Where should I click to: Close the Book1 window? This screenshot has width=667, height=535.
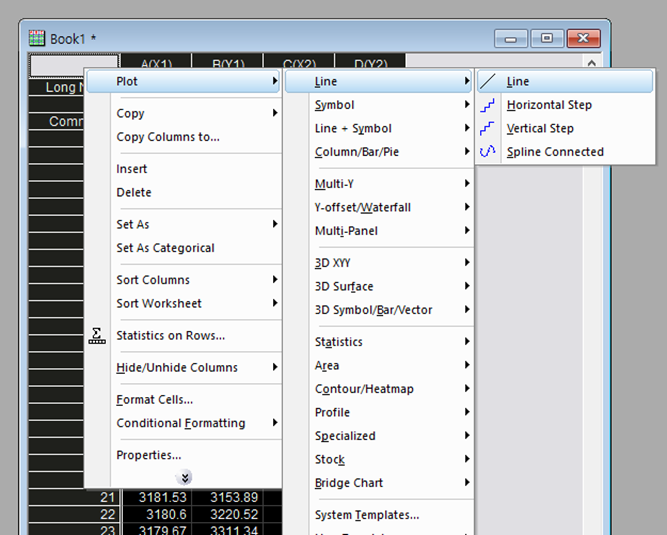[584, 39]
